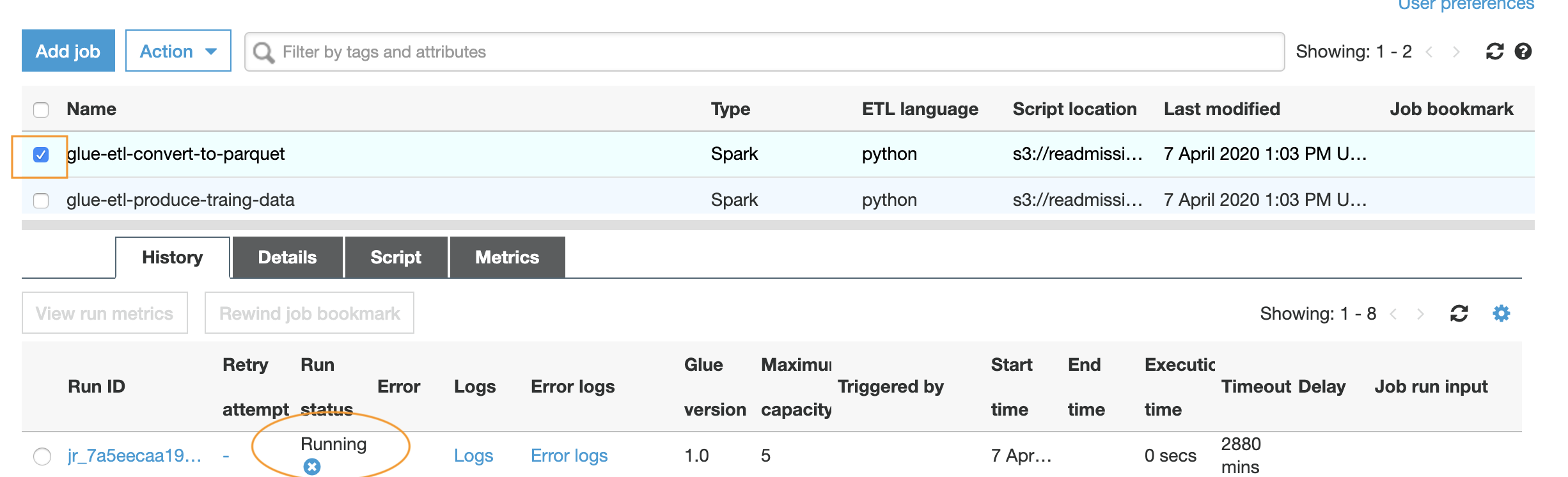The image size is (1568, 477).
Task: Open the Error logs link for the run
Action: coord(569,456)
